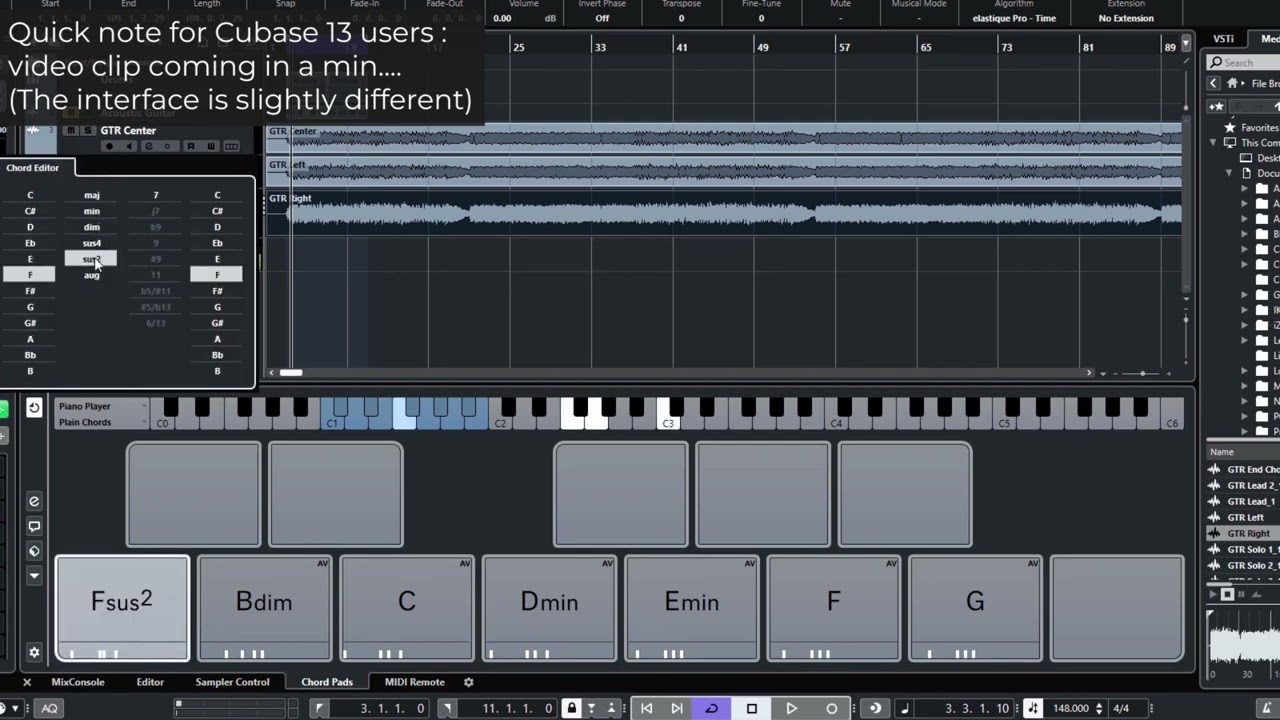Toggle mute M on the GTR Center track

pos(70,131)
